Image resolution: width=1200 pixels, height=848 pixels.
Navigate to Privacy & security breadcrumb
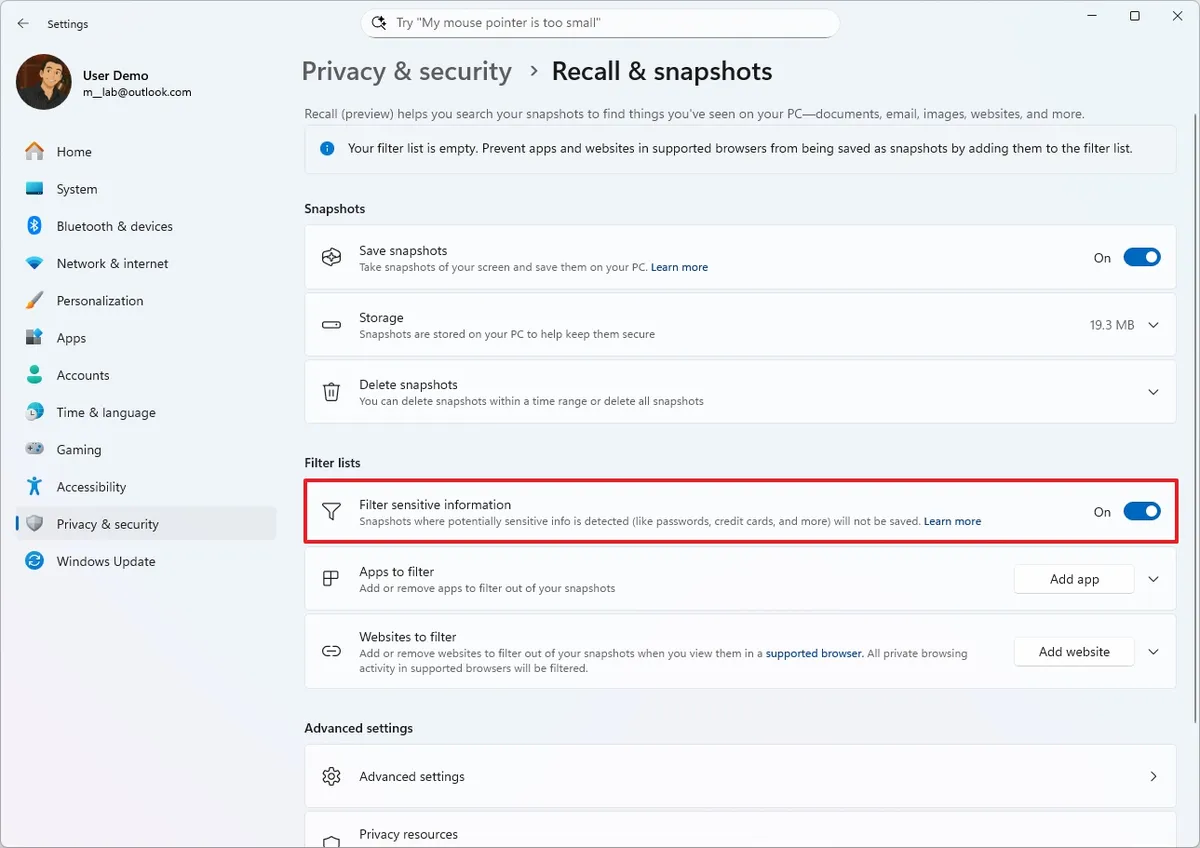point(406,71)
